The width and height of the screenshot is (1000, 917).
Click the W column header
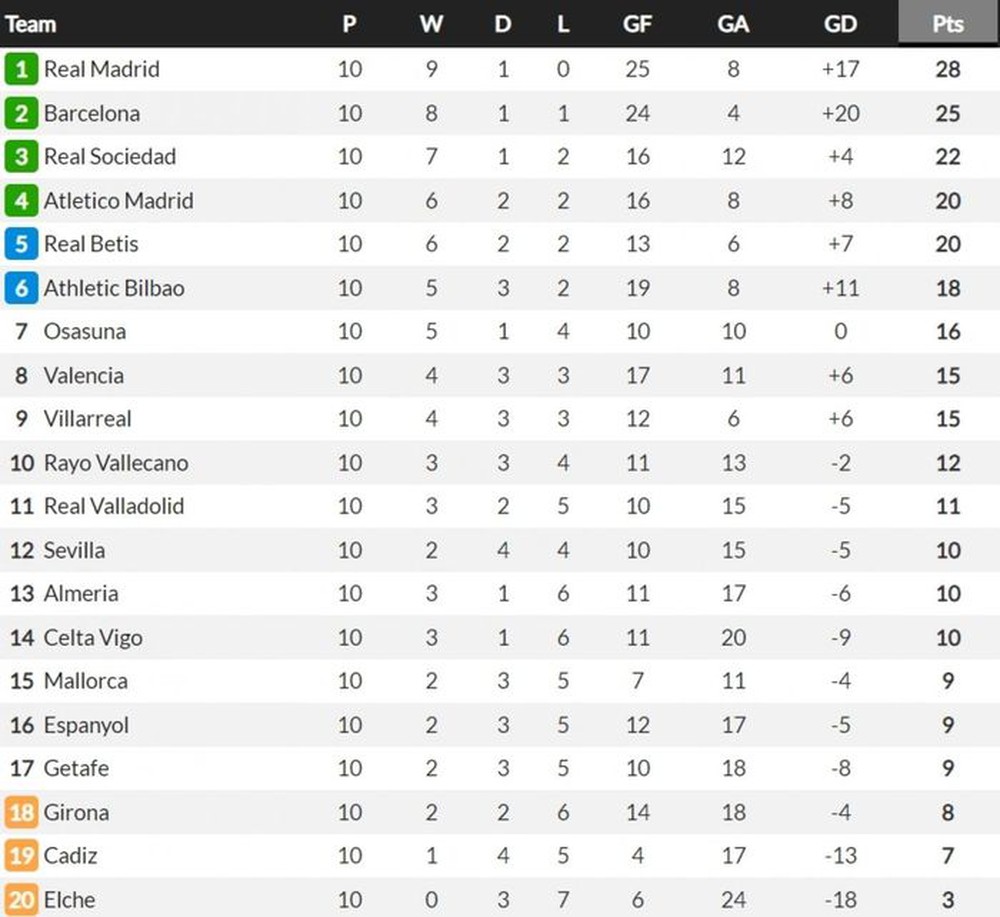431,24
